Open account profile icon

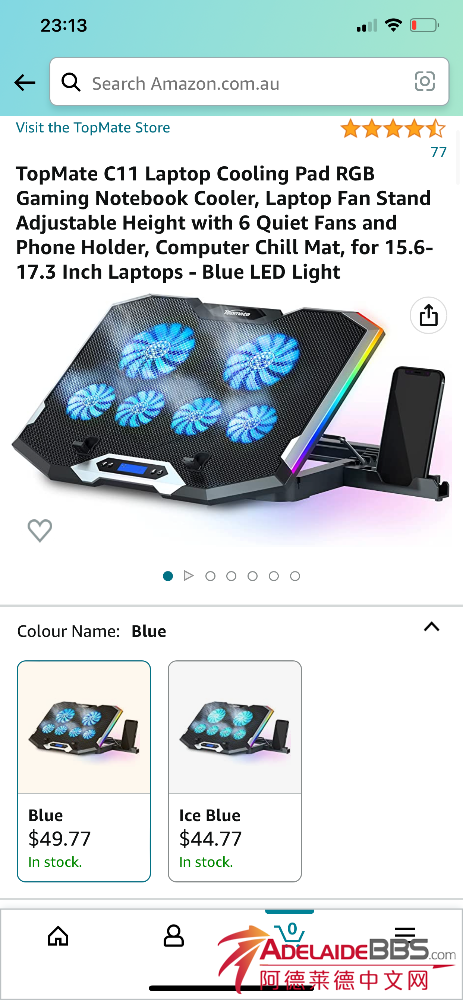173,936
